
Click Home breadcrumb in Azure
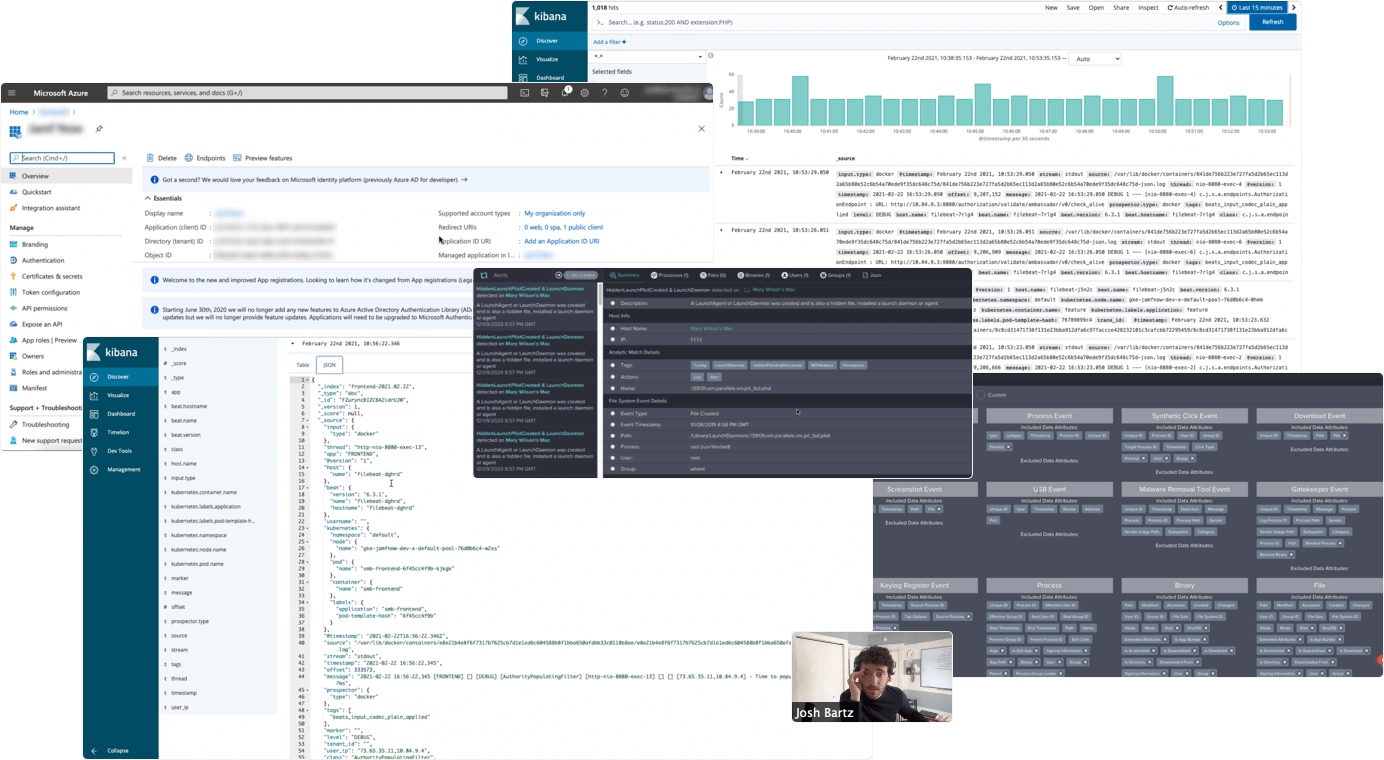tap(19, 112)
